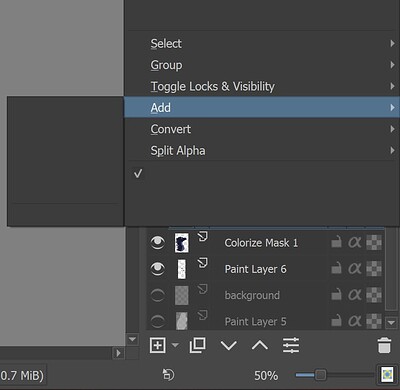The height and width of the screenshot is (390, 400).
Task: Adjust the zoom slider handle
Action: coord(320,375)
